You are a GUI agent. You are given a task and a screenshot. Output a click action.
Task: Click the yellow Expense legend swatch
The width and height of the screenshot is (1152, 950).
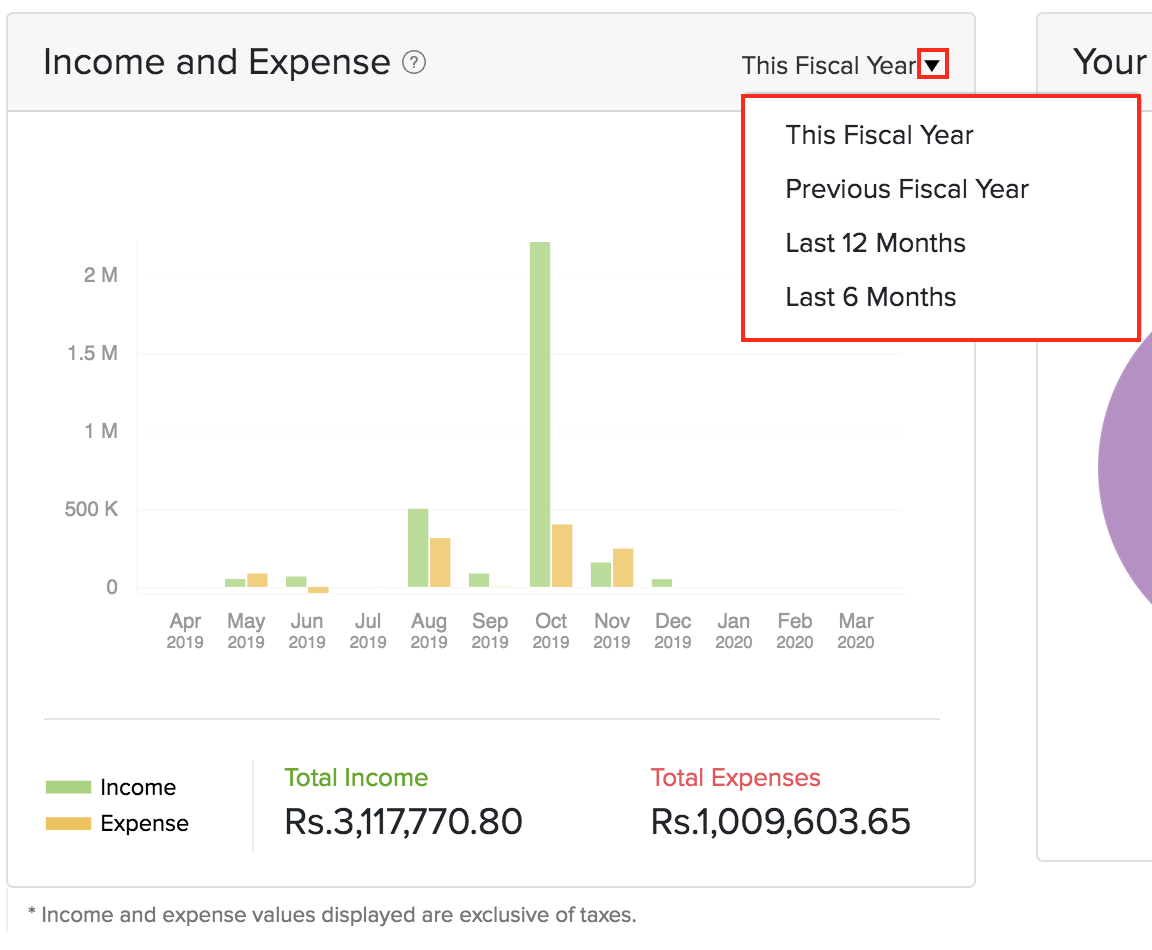[x=68, y=824]
